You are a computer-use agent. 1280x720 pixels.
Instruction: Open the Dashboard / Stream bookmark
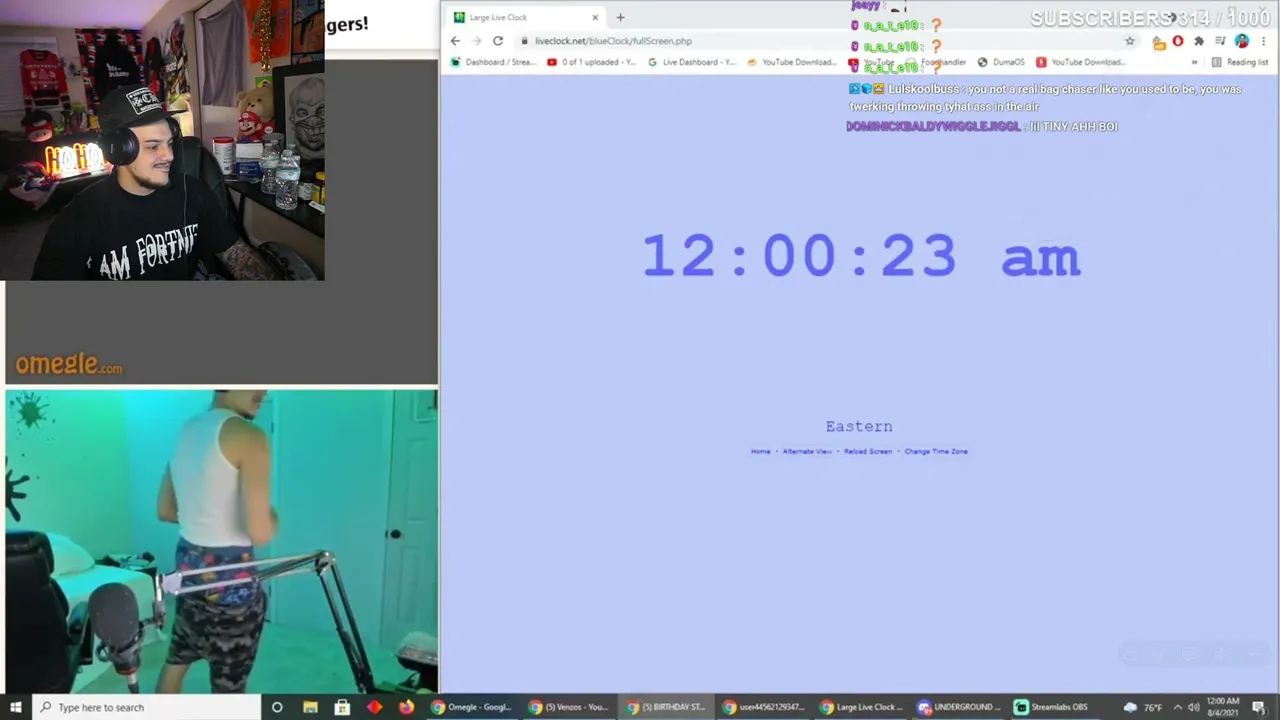pos(494,62)
